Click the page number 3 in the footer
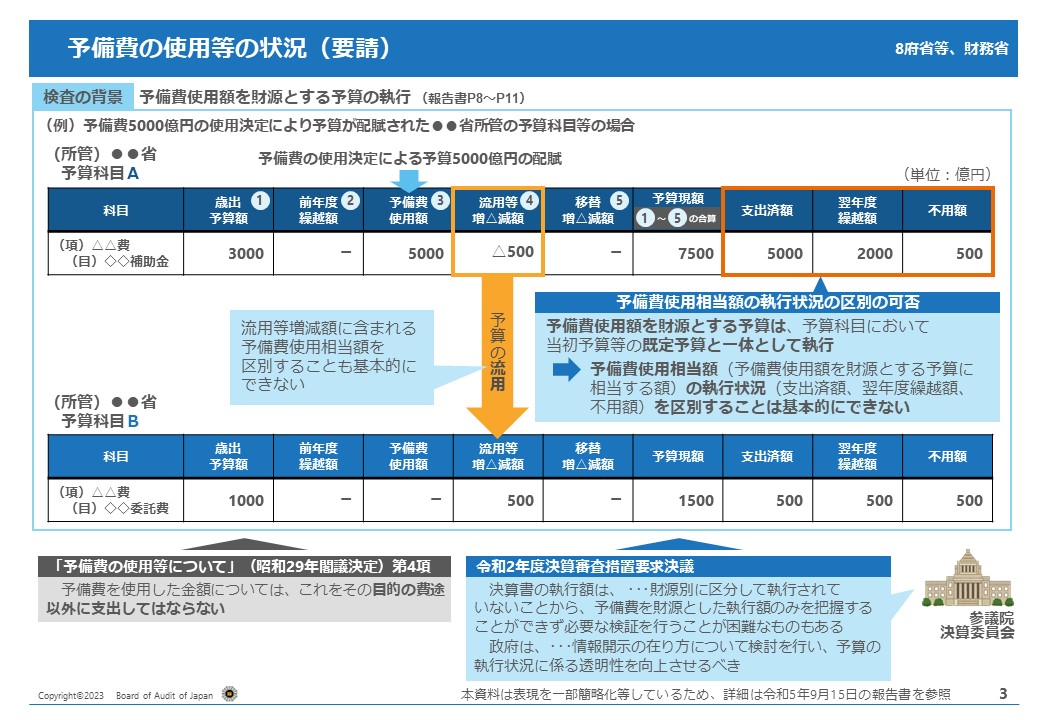 pos(1003,693)
